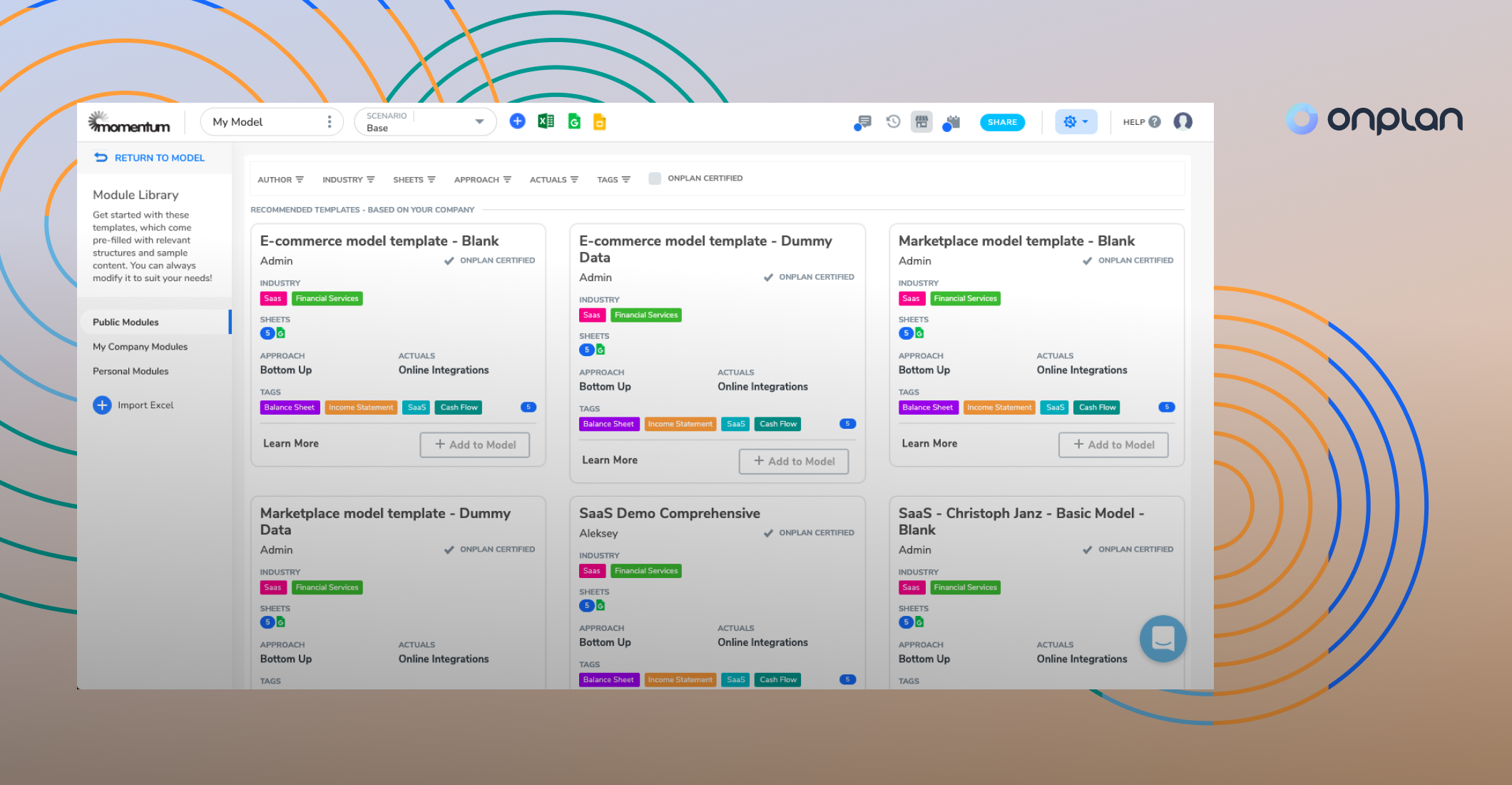Open the calendar snapshots icon
Screen dimensions: 1512x785
tap(951, 121)
